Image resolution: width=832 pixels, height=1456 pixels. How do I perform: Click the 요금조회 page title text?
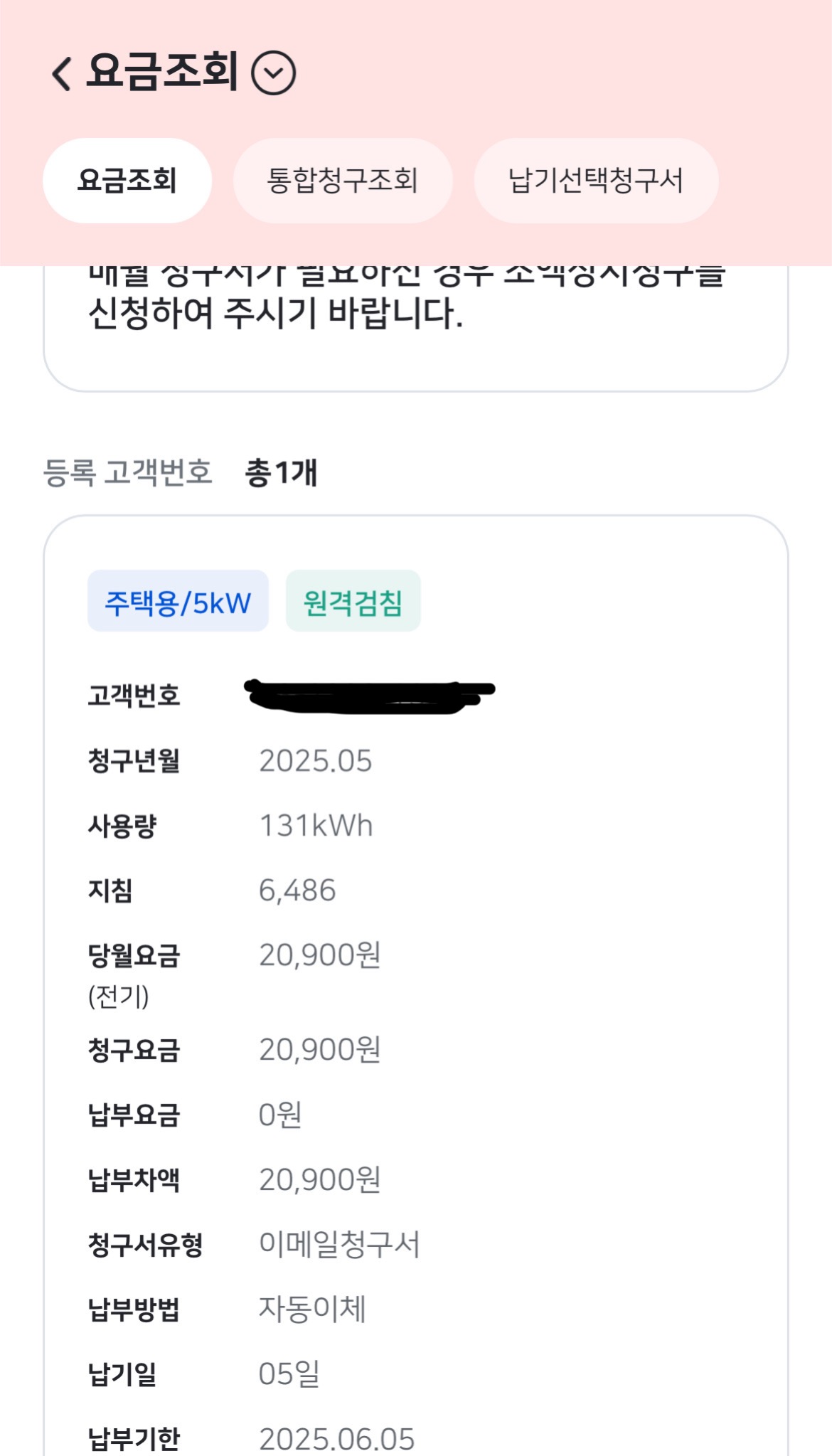pyautogui.click(x=162, y=72)
